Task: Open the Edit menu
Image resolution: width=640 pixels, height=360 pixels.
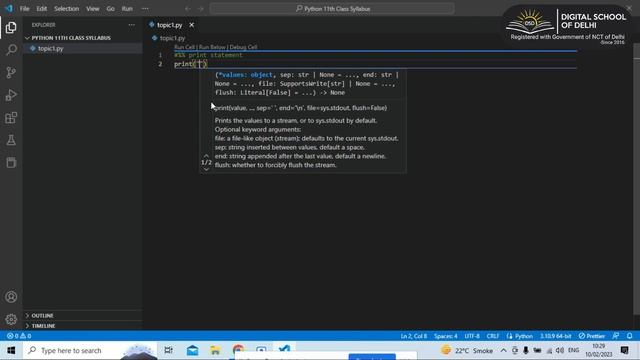Action: point(42,9)
